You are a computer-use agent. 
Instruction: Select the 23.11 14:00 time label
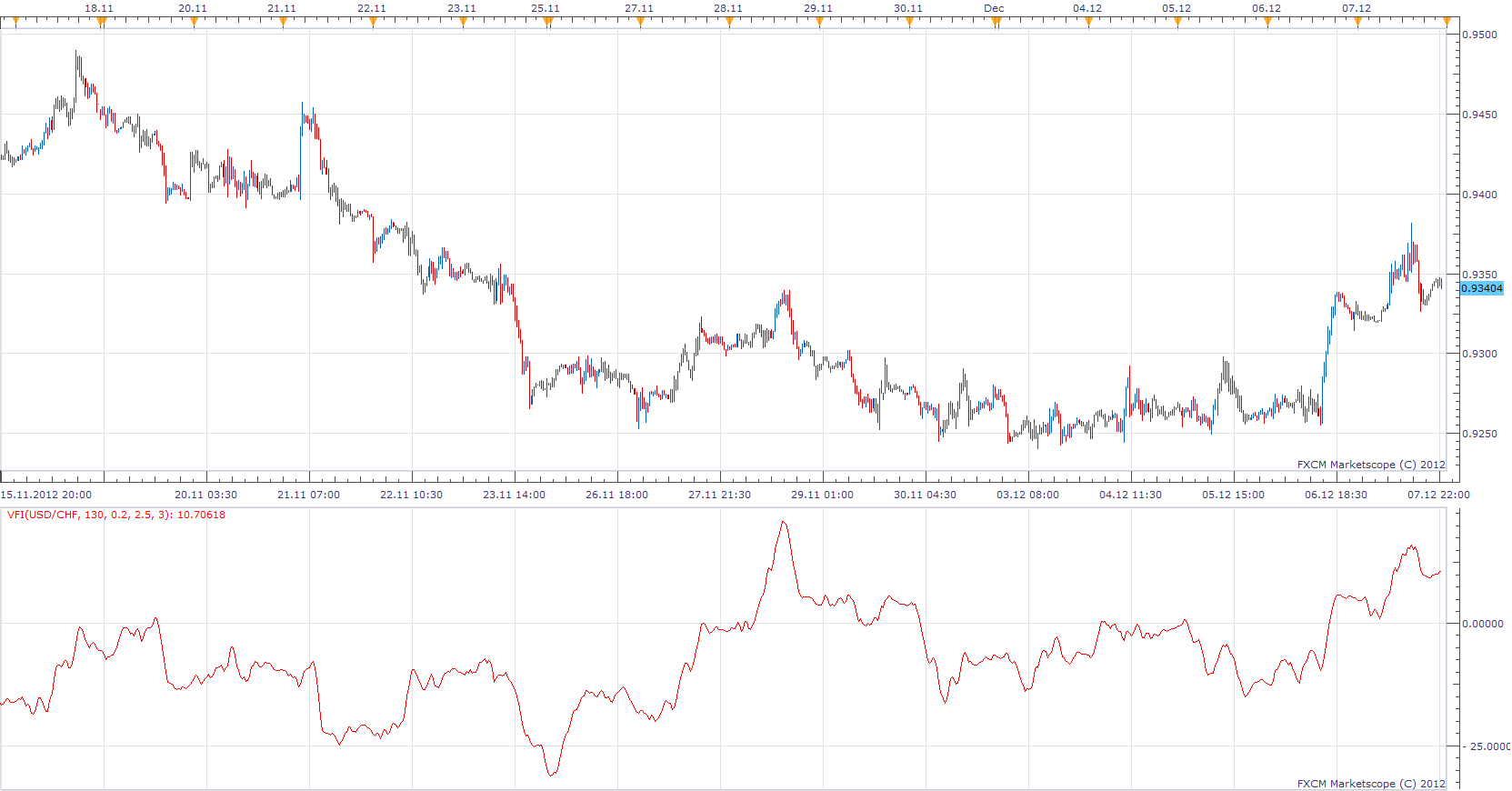click(515, 495)
